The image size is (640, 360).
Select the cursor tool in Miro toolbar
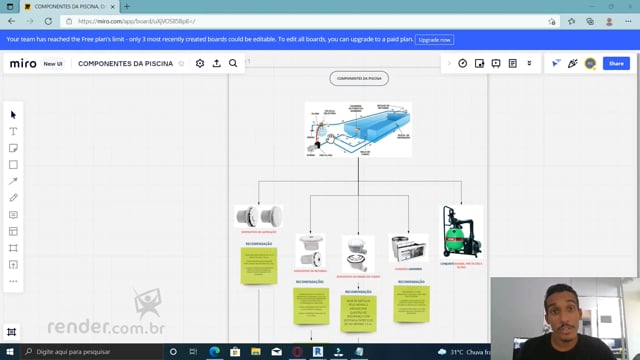13,115
